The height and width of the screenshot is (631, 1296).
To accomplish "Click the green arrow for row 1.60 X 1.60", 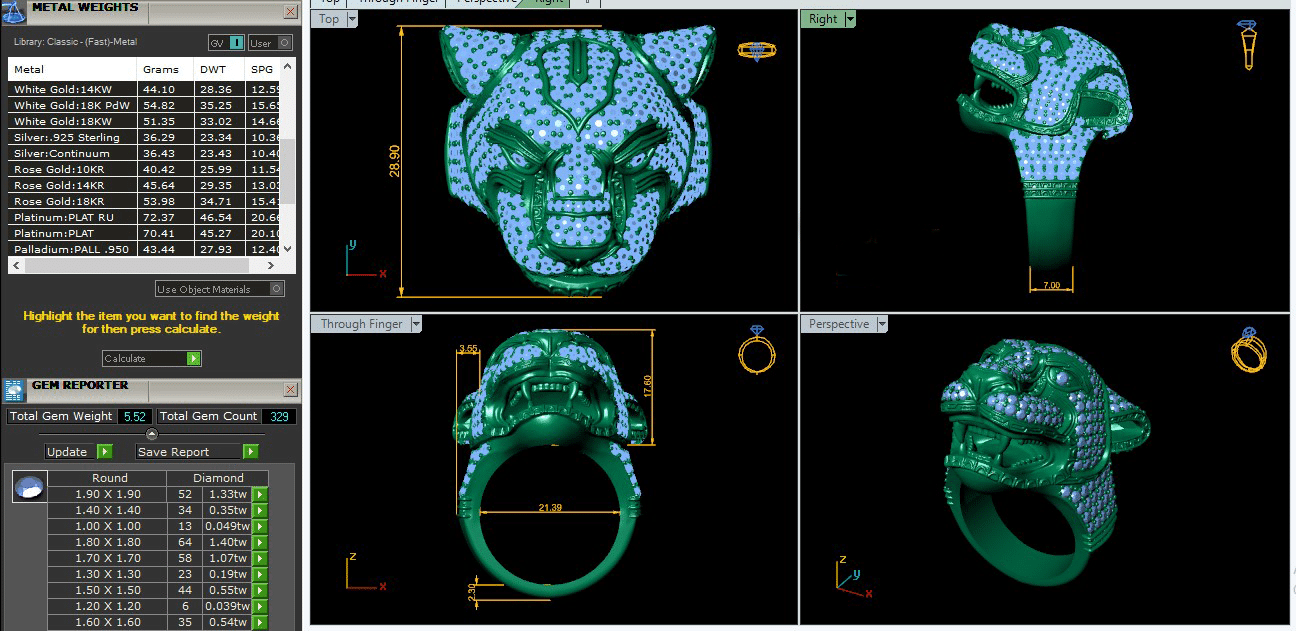I will point(260,622).
